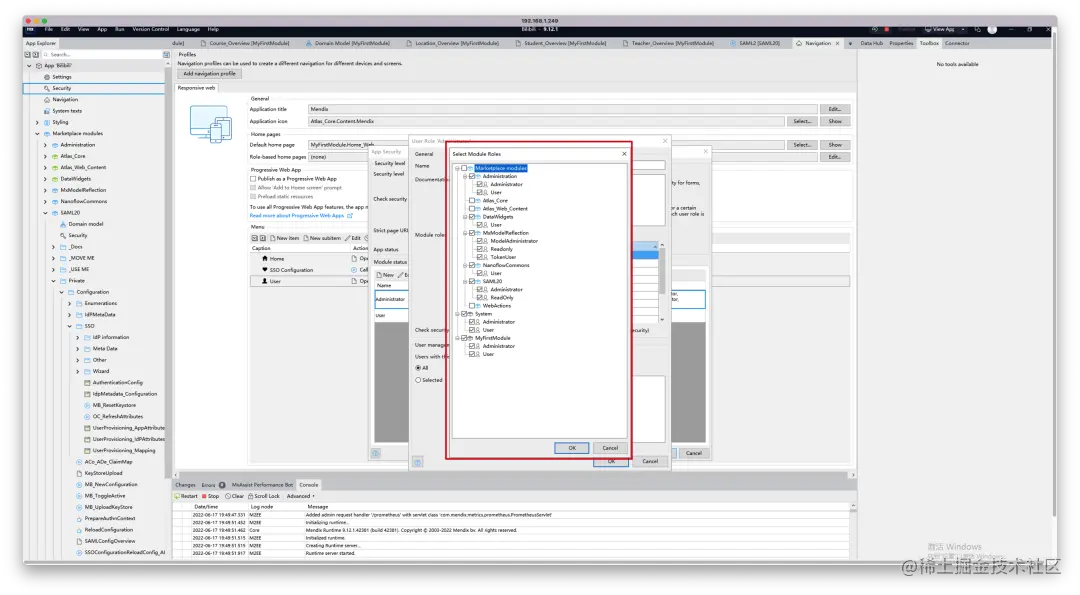Click the Edit button next to Application title
The width and height of the screenshot is (1080, 595).
835,109
